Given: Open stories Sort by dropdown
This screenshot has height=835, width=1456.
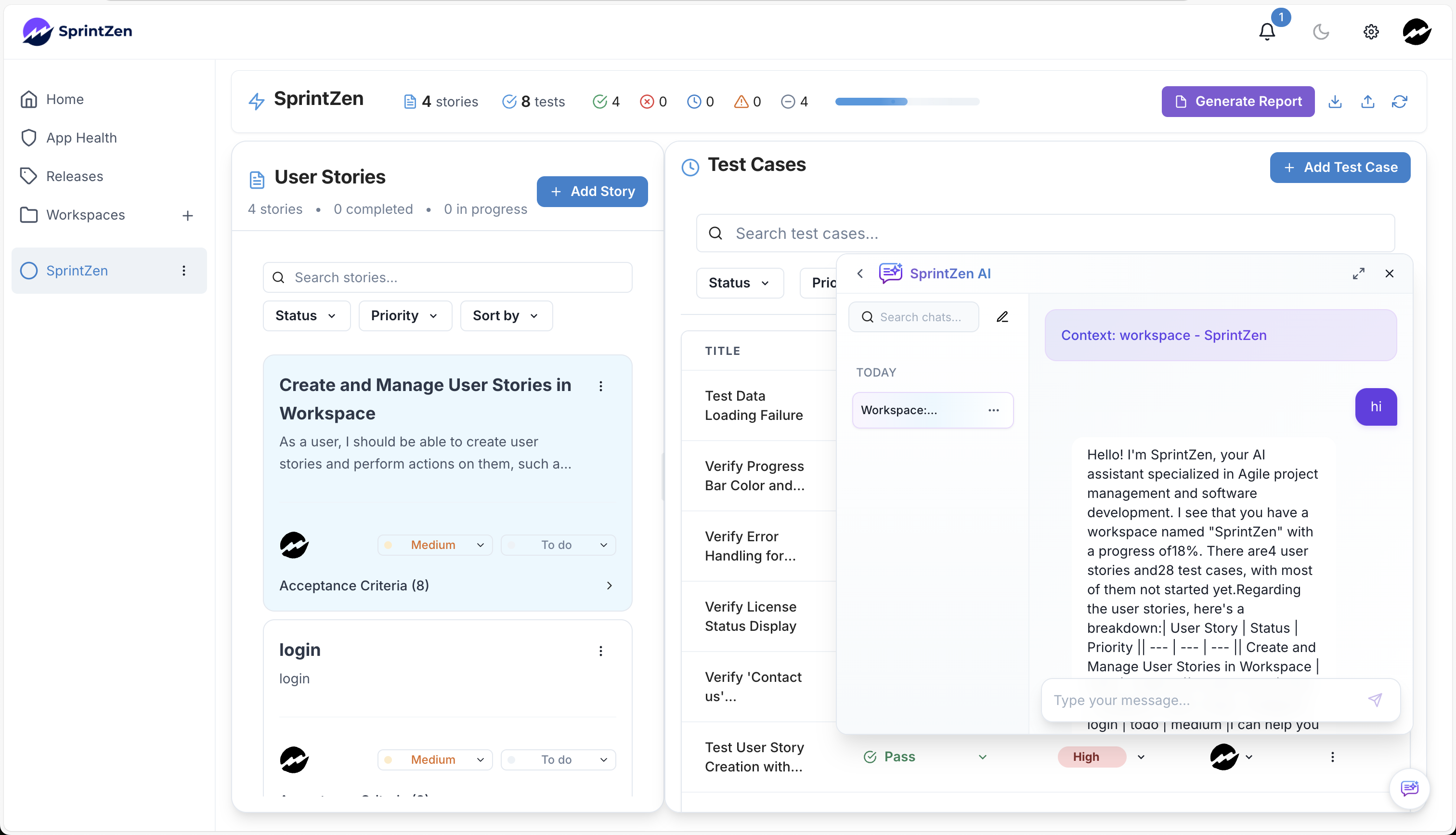Looking at the screenshot, I should point(506,315).
